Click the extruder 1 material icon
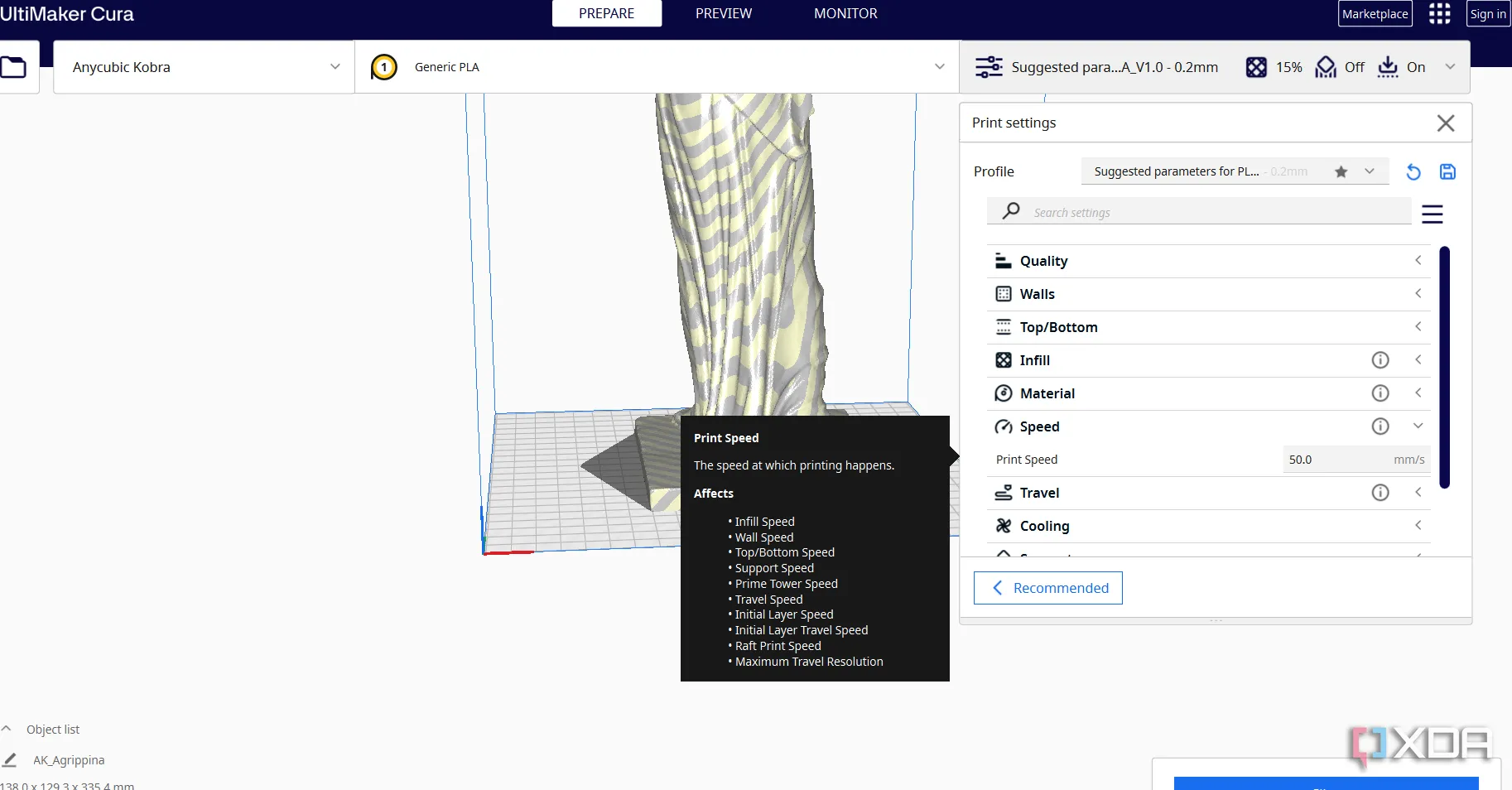 [x=384, y=67]
